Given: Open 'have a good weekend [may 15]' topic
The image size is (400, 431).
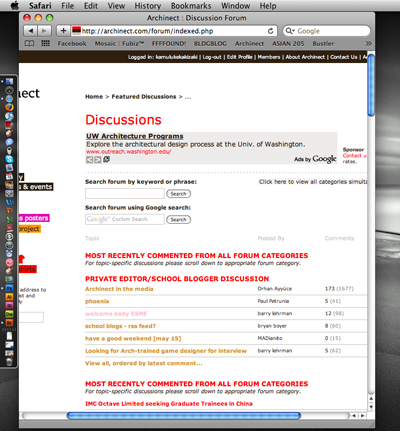Looking at the screenshot, I should pos(133,339).
